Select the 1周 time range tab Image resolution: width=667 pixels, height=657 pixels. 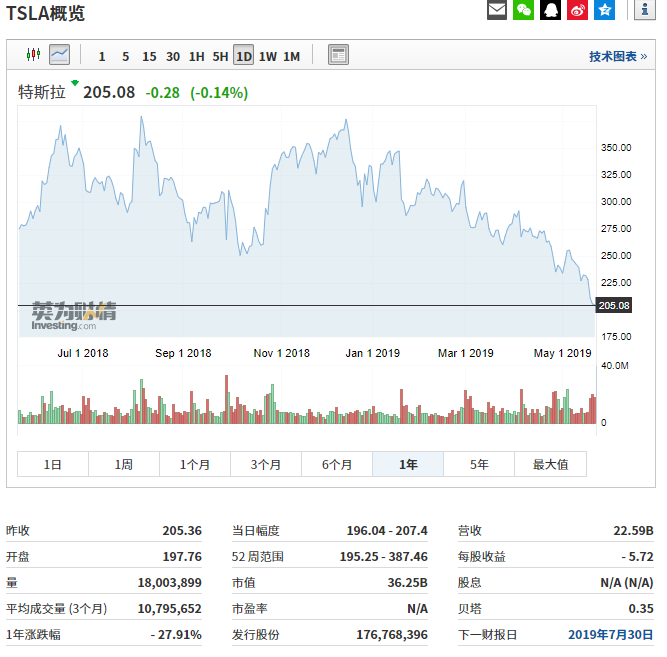(x=124, y=464)
